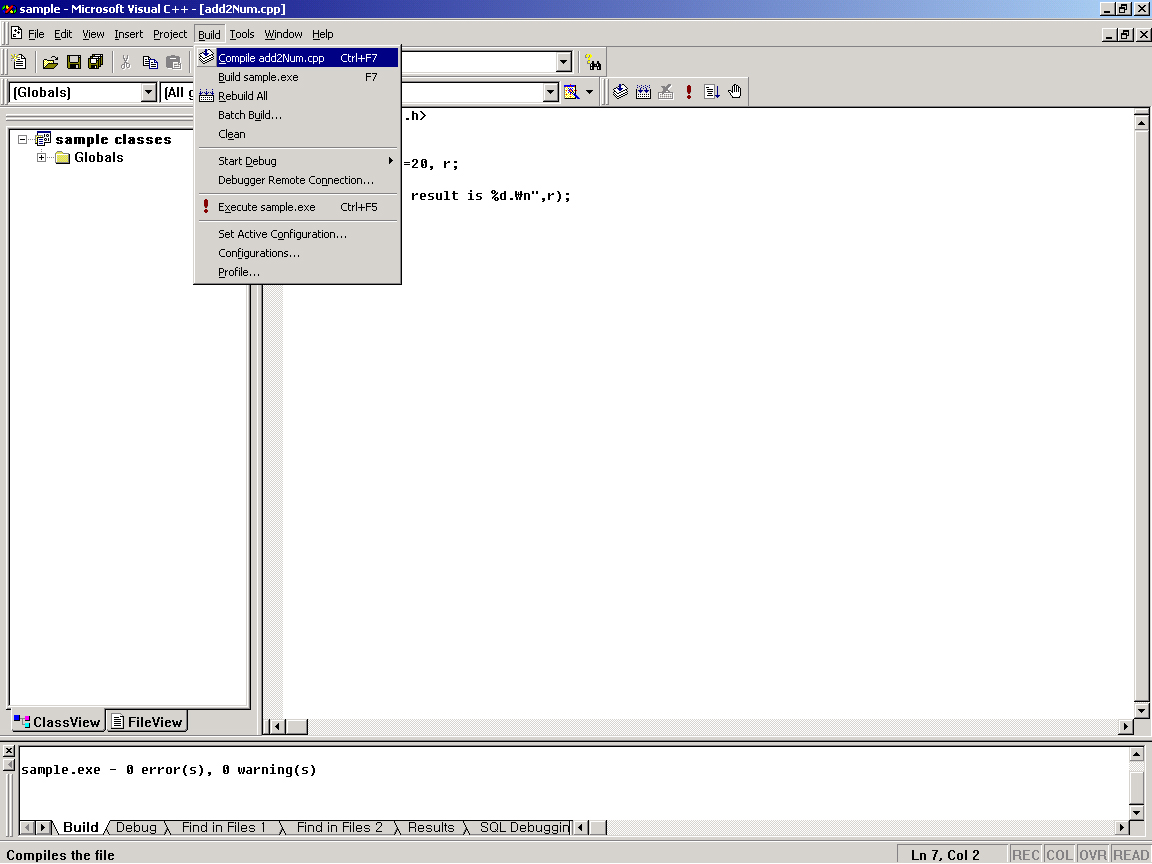Open the (Globals) class combo dropdown
Viewport: 1152px width, 864px height.
[x=148, y=92]
